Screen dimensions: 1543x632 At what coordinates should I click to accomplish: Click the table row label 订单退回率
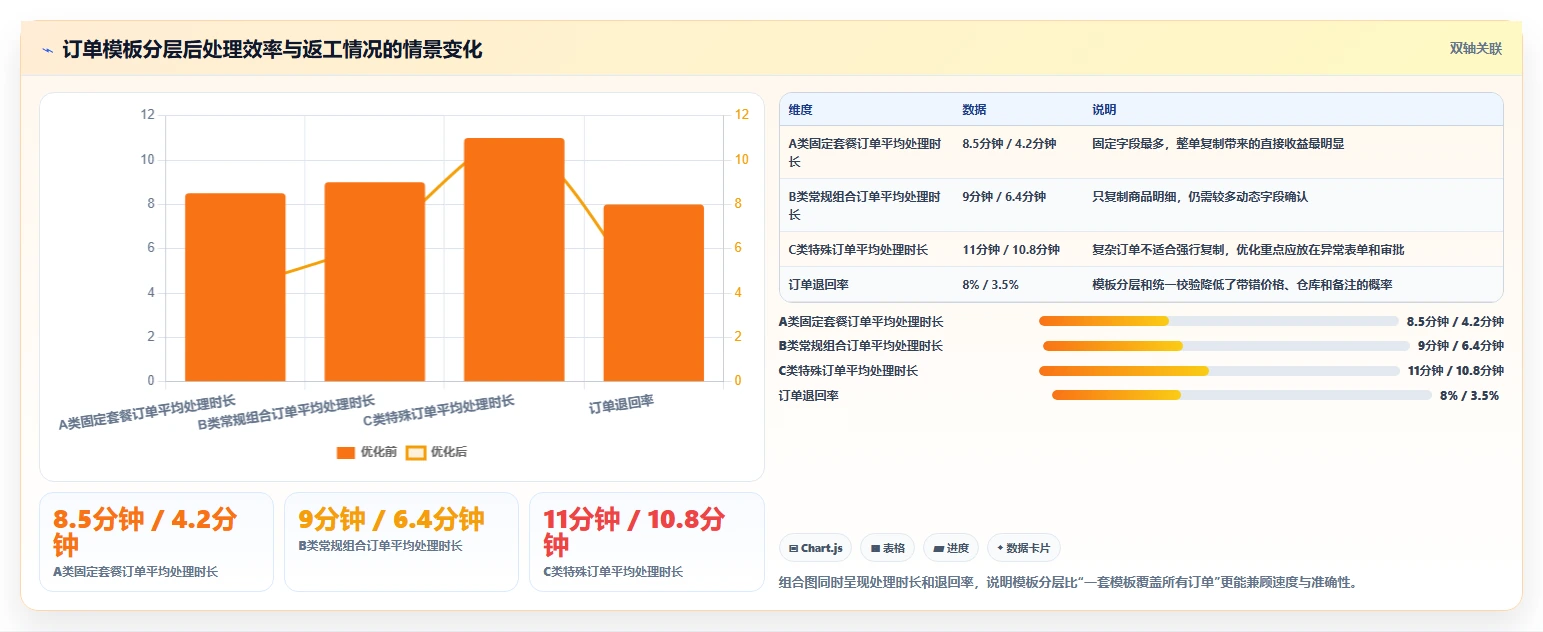pos(818,284)
